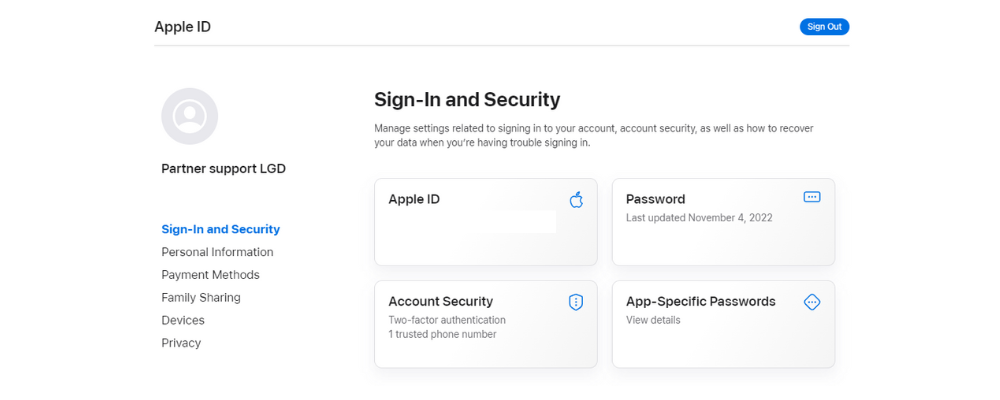
Task: Click the View details text
Action: 653,320
